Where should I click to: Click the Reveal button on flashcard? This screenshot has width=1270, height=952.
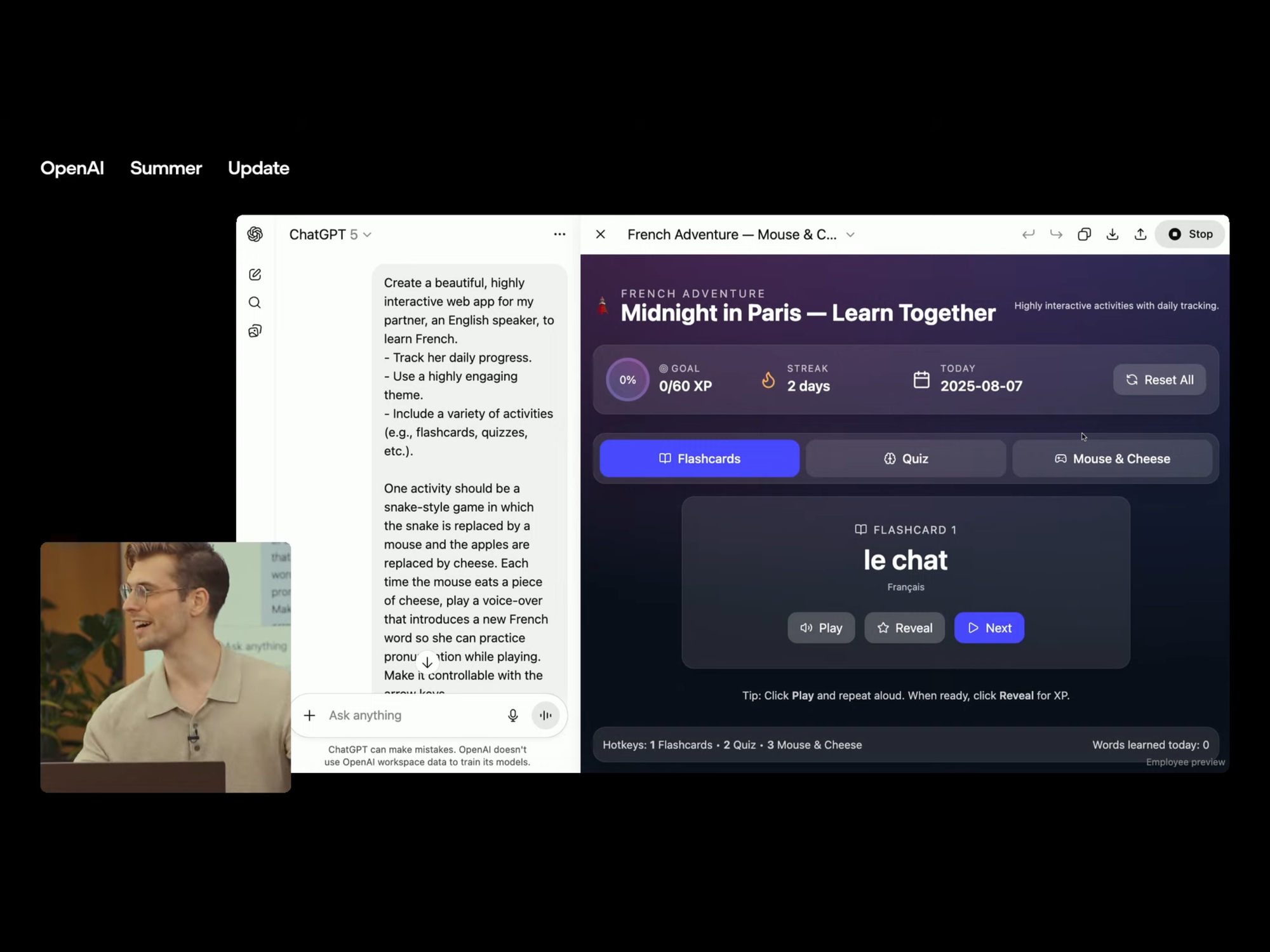904,628
